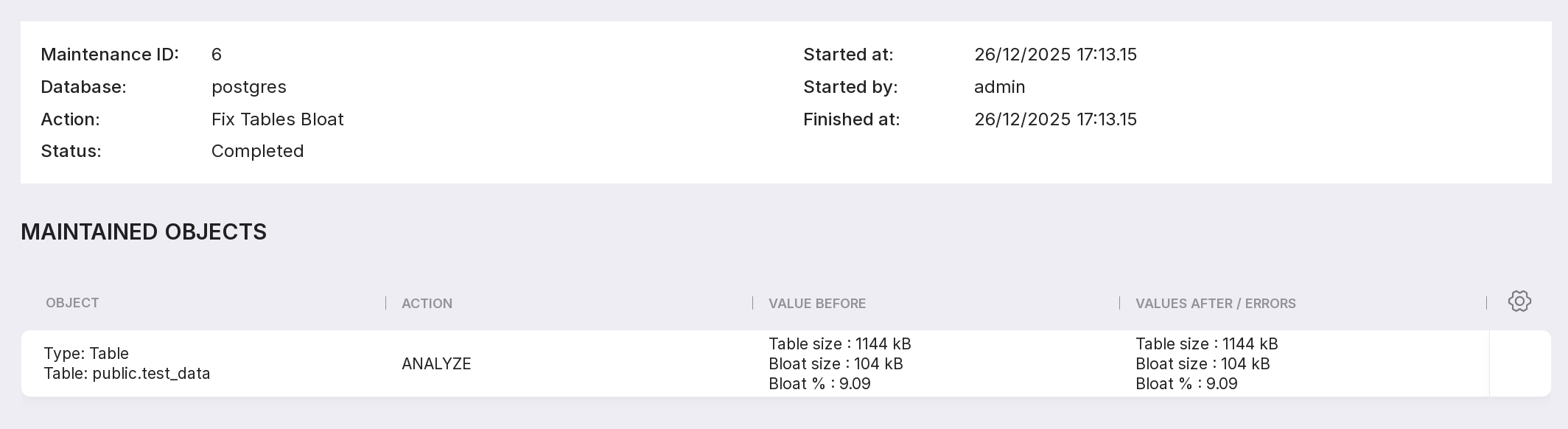Click the ANALYZE action cell
1568x429 pixels.
436,364
